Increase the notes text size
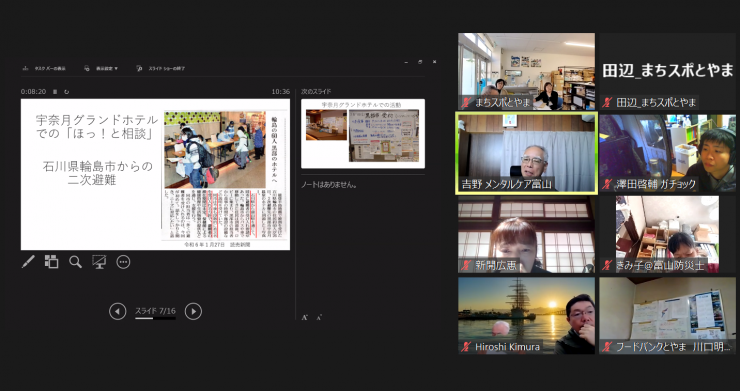Viewport: 740px width, 391px height. (x=305, y=317)
